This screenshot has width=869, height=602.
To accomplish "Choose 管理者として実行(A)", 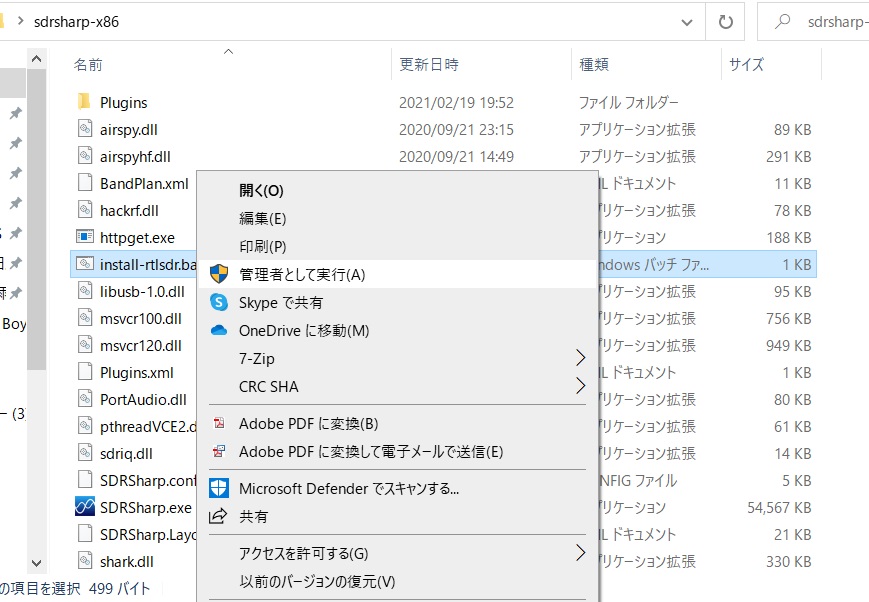I will click(x=397, y=274).
